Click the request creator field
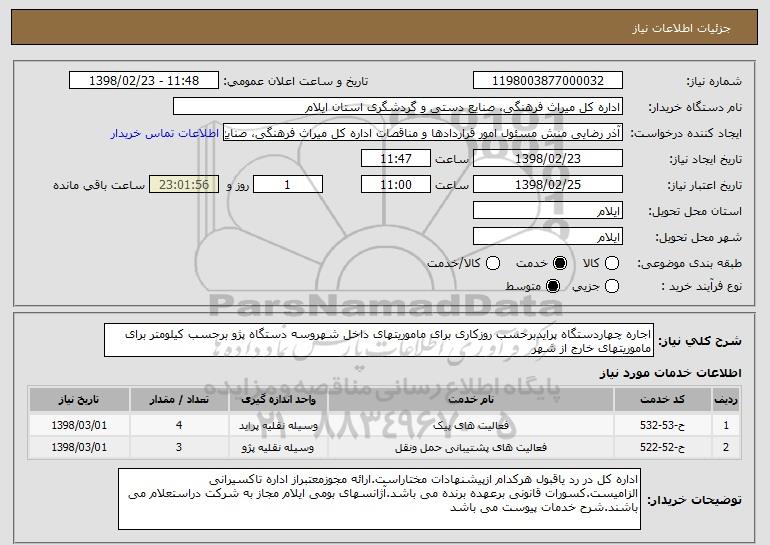Screen dimensions: 770x545 click(x=423, y=133)
